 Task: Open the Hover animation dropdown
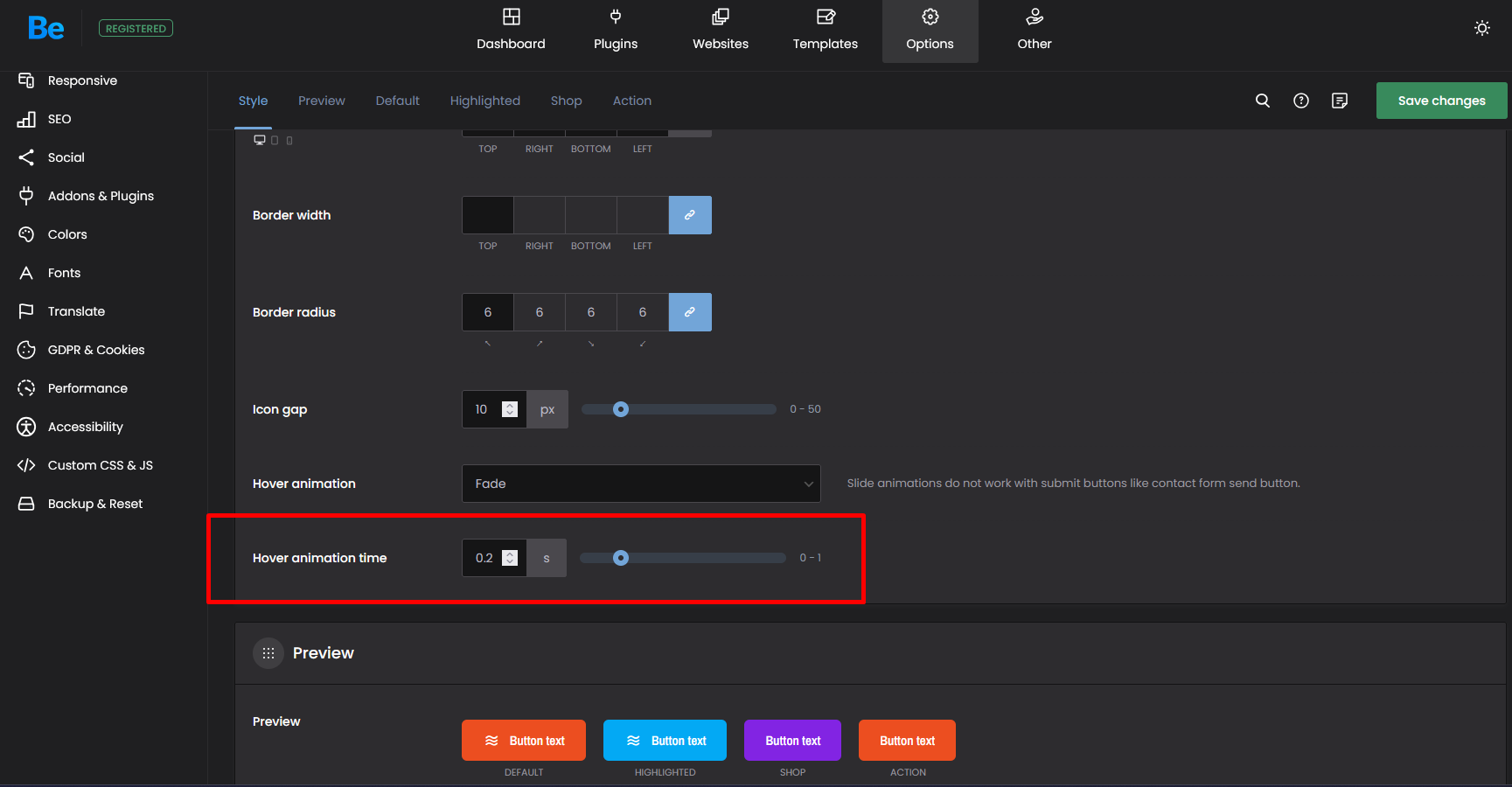point(641,484)
